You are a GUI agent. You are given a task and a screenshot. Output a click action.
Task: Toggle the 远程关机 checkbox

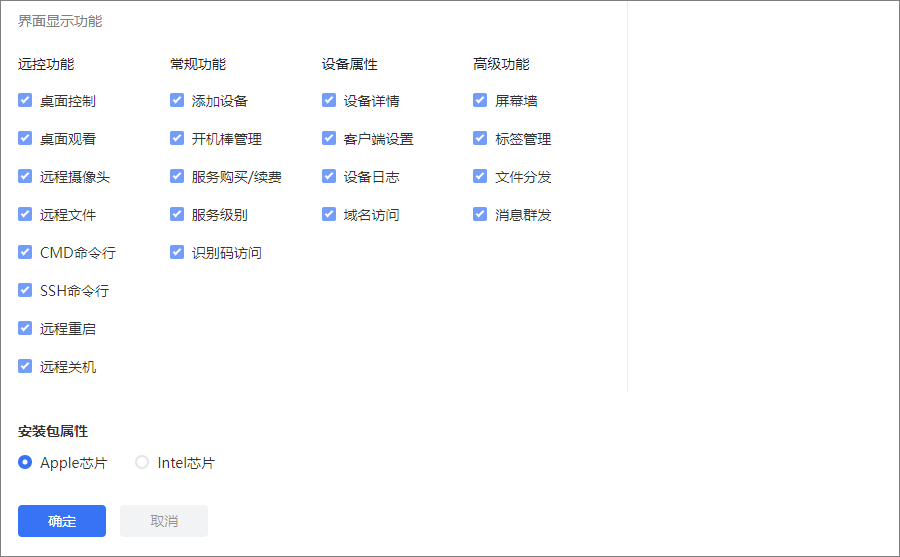click(25, 366)
